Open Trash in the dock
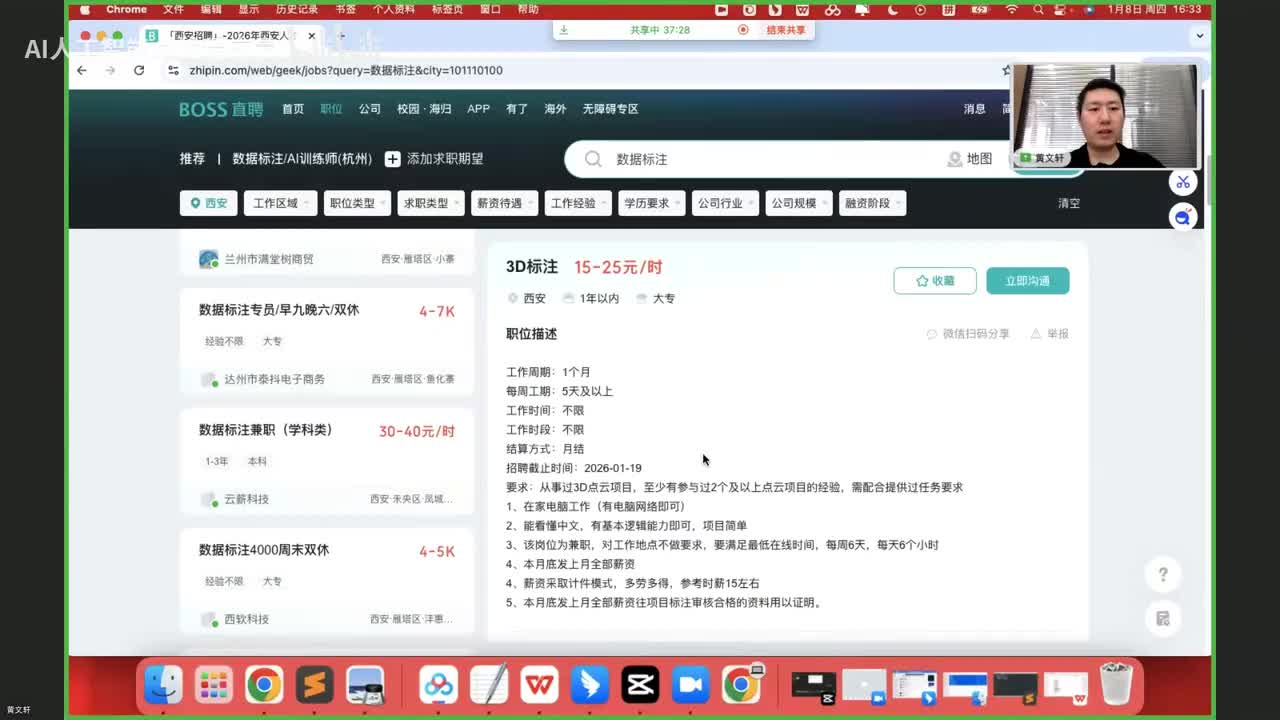 1116,685
